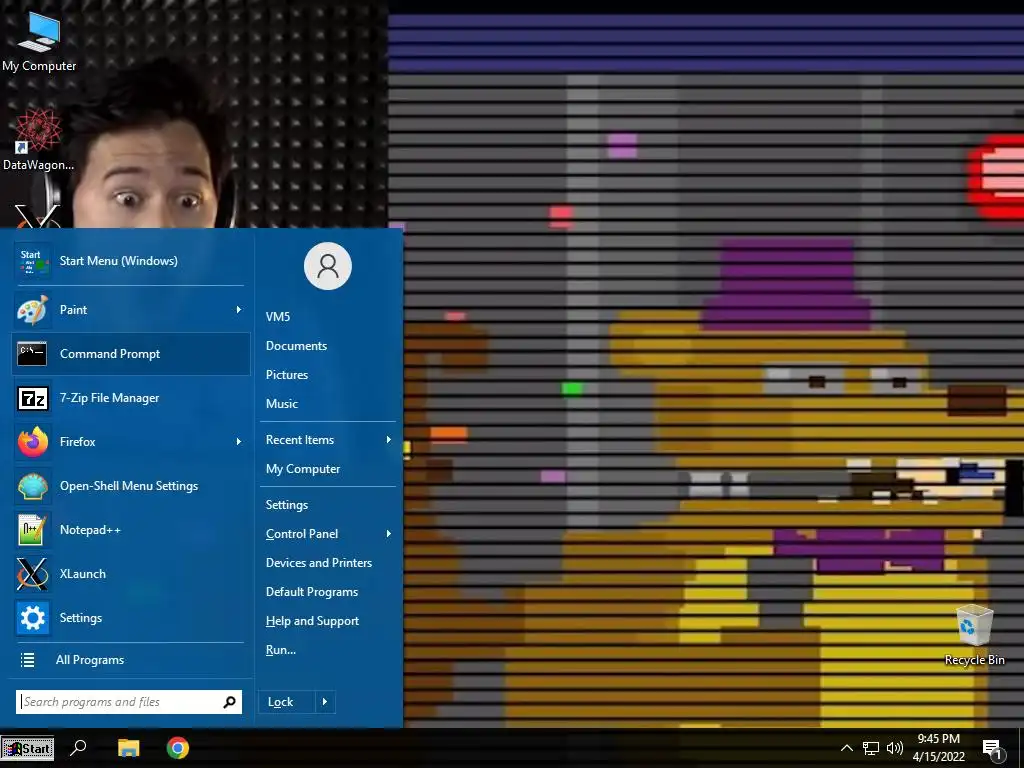The height and width of the screenshot is (768, 1024).
Task: Click the Command Prompt icon
Action: point(33,353)
